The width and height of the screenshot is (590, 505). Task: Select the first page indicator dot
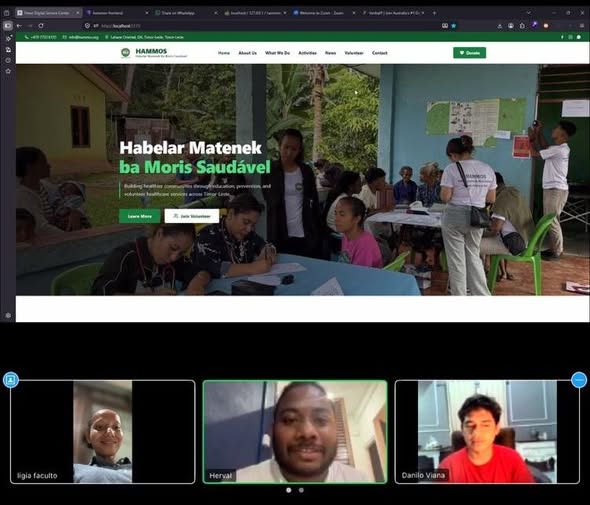coord(289,490)
